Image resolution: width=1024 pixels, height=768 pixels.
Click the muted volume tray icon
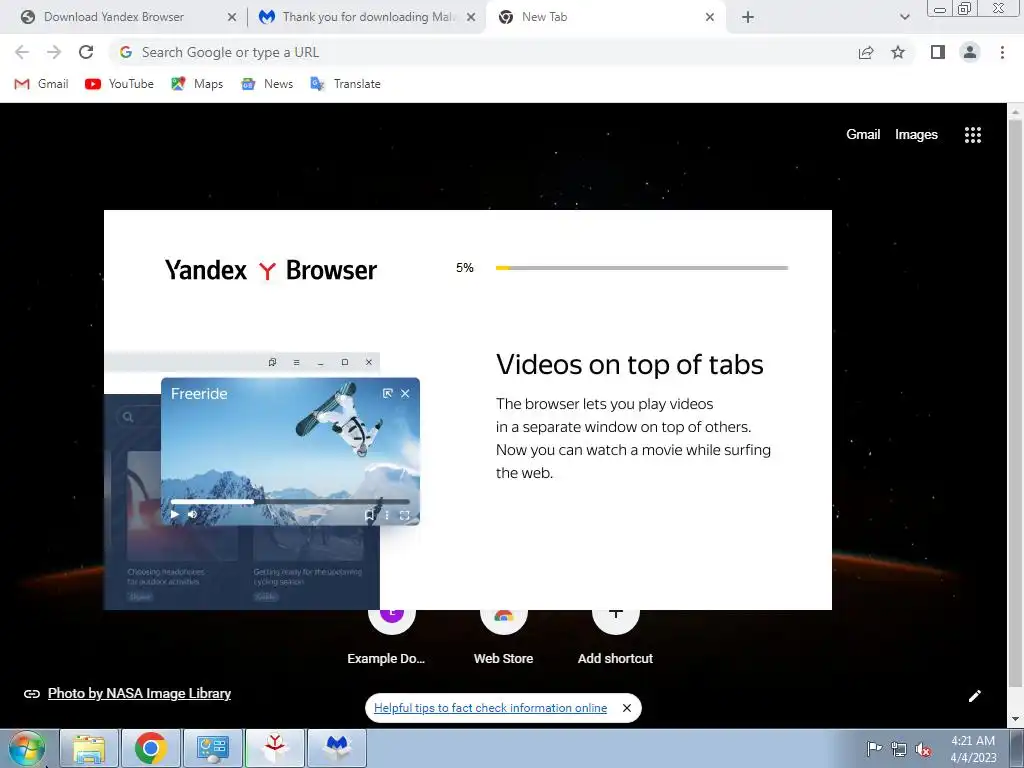[x=923, y=749]
